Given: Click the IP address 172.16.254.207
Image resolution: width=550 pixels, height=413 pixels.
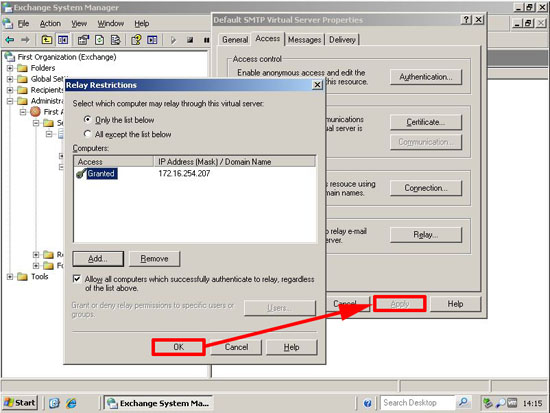Looking at the screenshot, I should pyautogui.click(x=184, y=173).
